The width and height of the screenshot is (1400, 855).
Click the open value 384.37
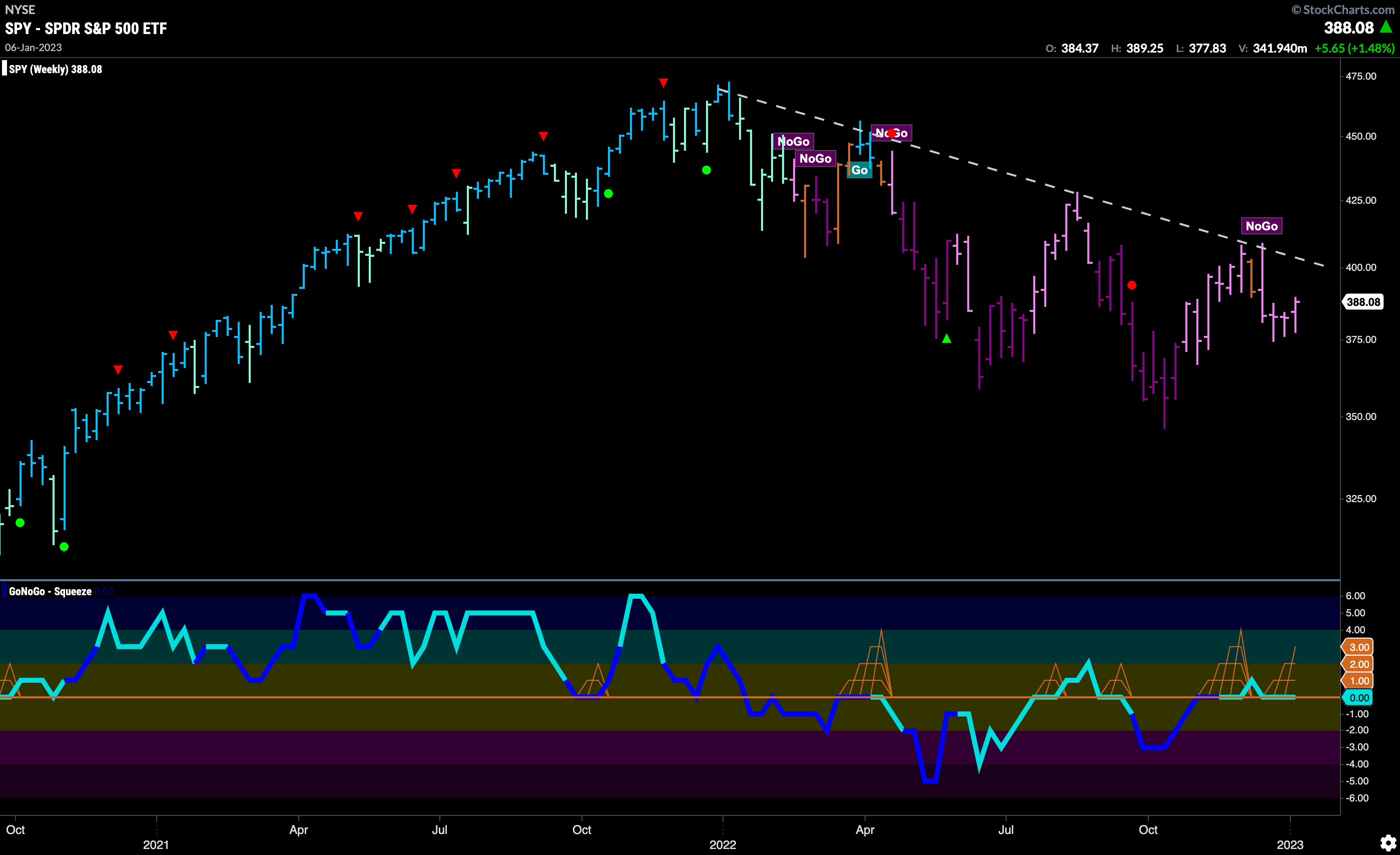pyautogui.click(x=1080, y=49)
